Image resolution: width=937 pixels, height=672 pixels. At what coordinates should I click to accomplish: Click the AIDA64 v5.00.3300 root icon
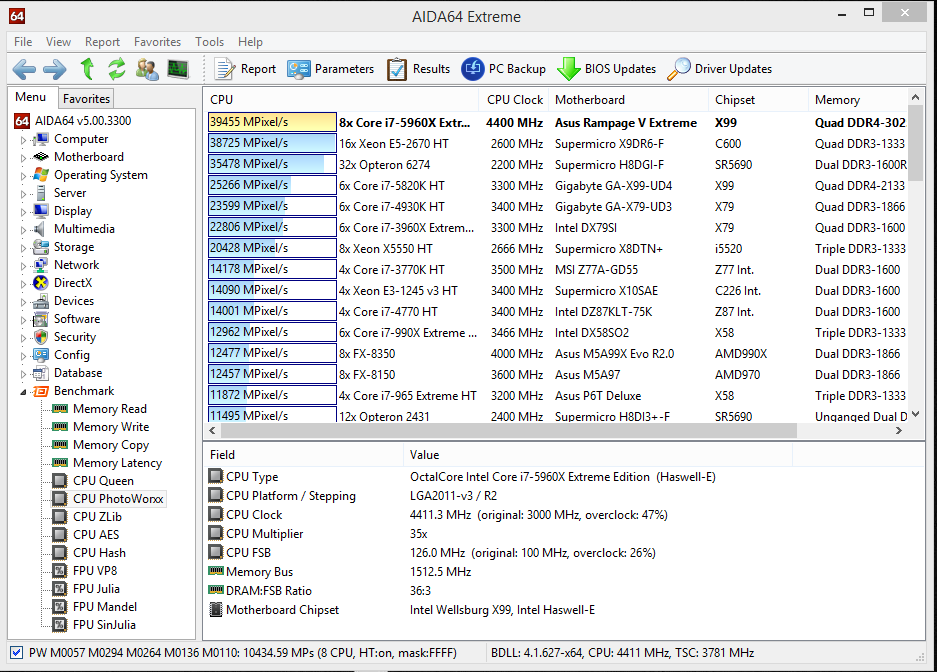(x=22, y=121)
